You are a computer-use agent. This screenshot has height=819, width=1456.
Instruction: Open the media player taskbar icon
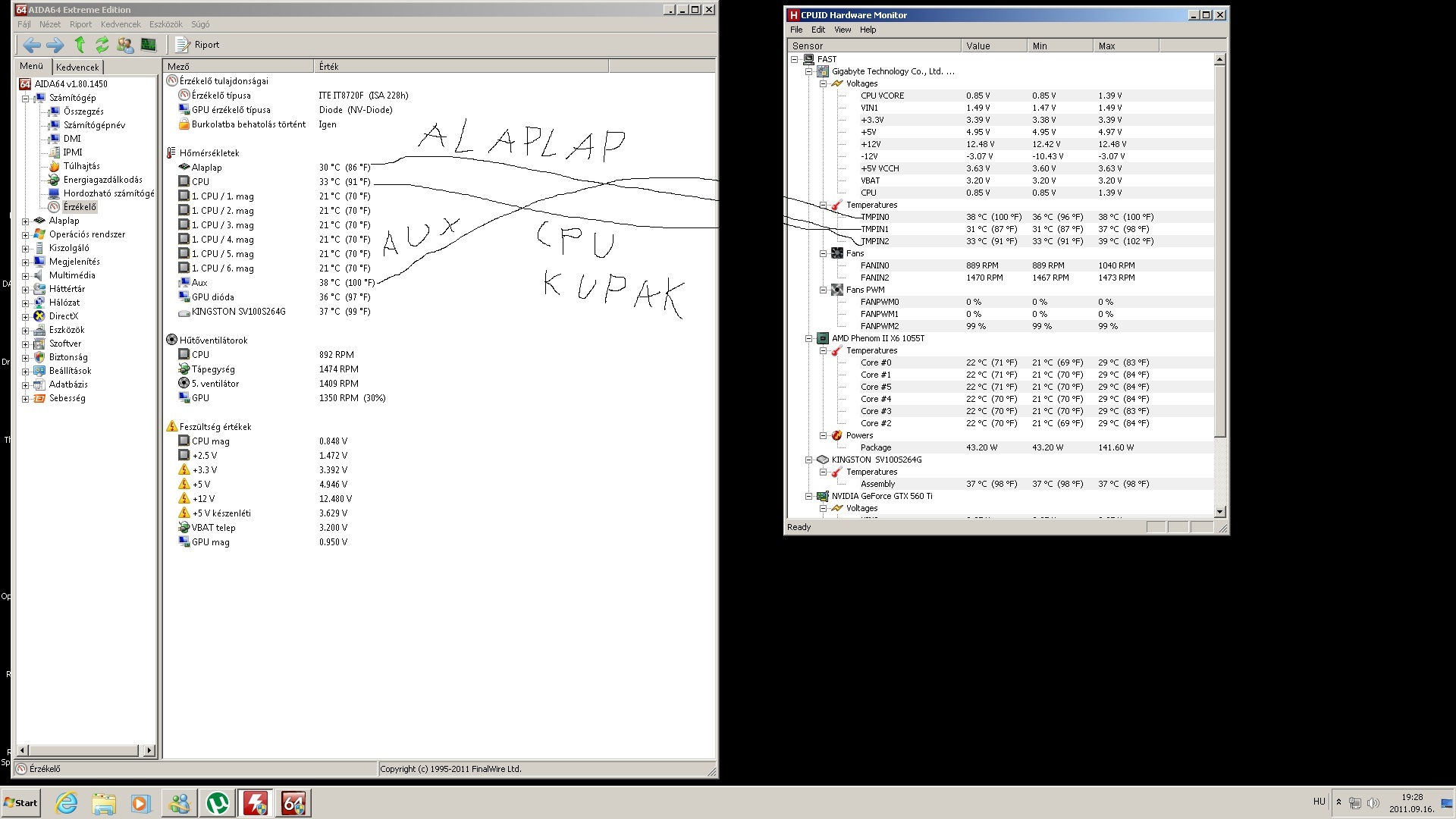click(x=141, y=803)
